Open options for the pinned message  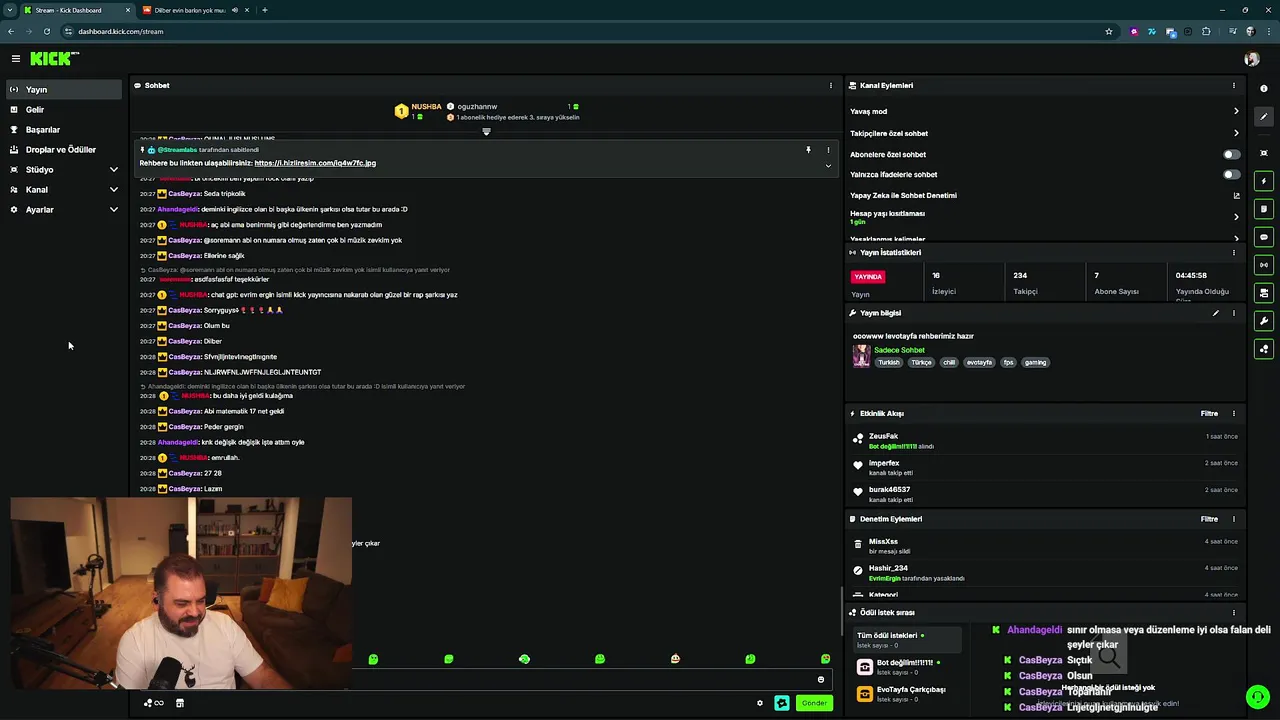pyautogui.click(x=828, y=150)
